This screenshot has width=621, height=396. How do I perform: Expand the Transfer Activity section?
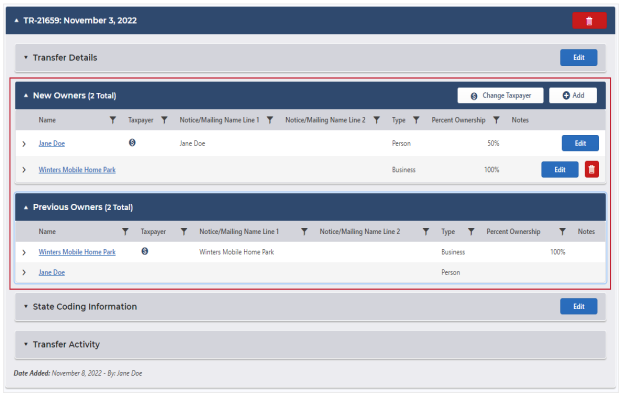point(26,344)
